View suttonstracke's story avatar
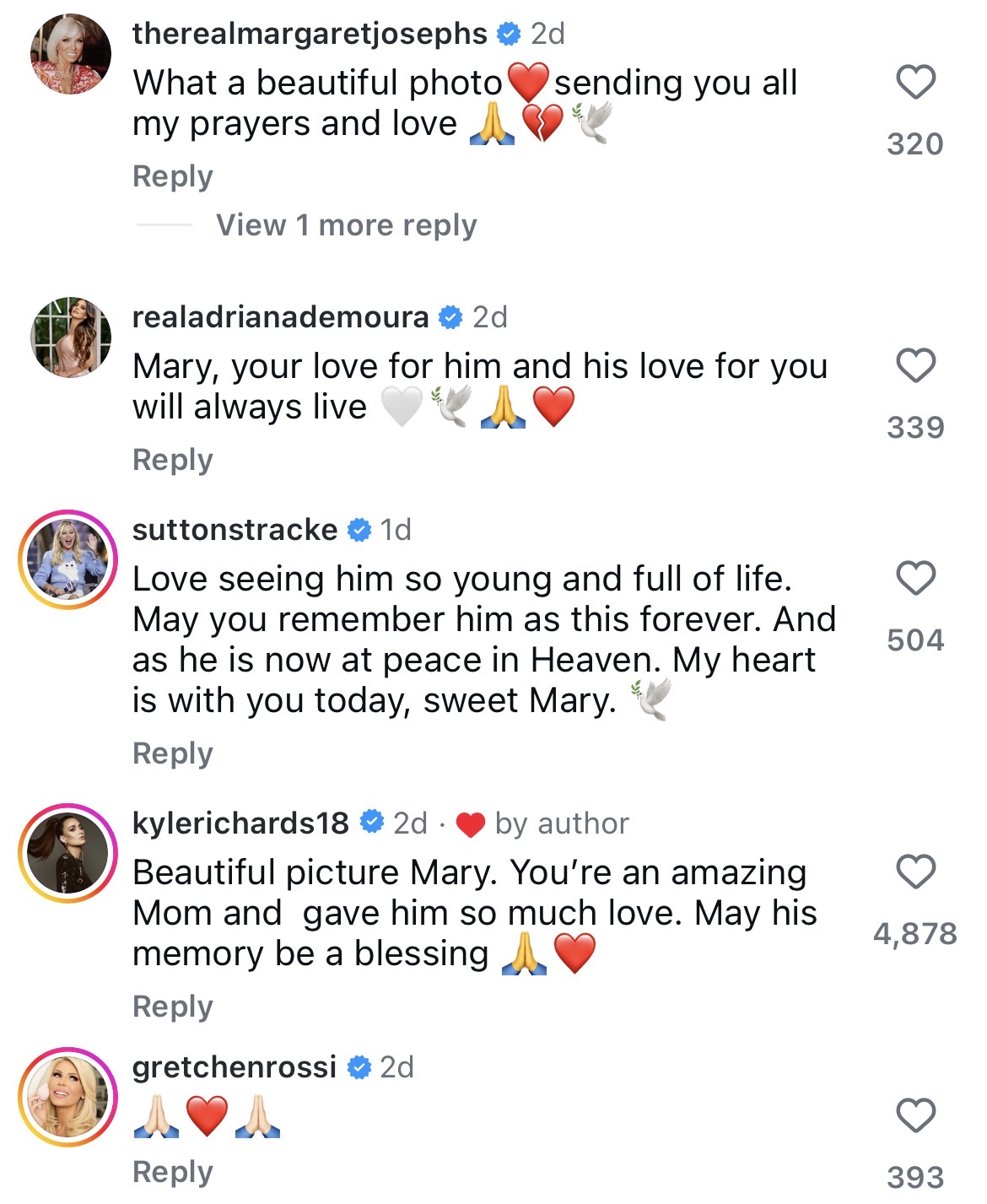This screenshot has width=987, height=1204. point(68,559)
